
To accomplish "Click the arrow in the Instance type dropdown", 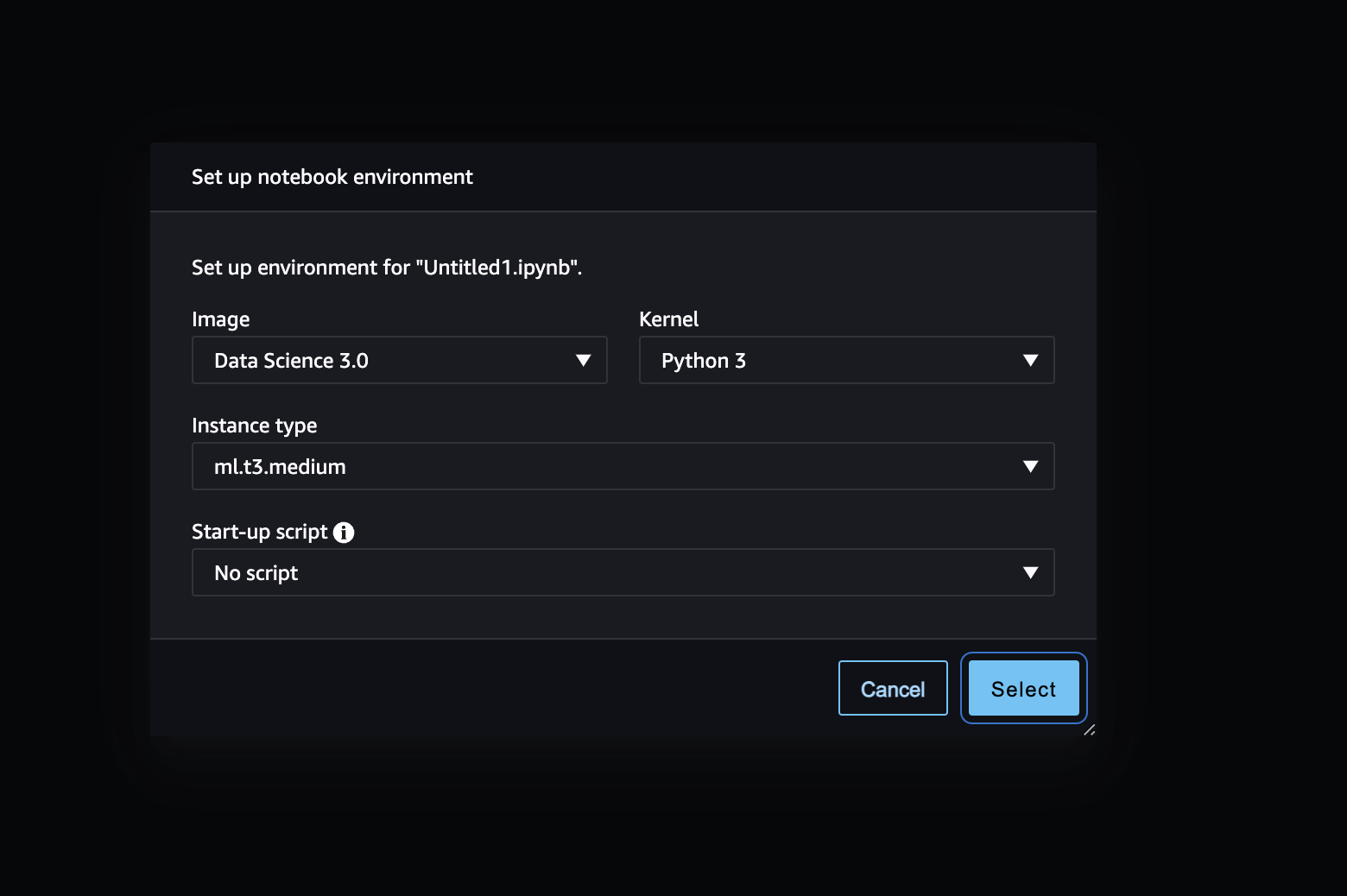I will click(x=1029, y=467).
